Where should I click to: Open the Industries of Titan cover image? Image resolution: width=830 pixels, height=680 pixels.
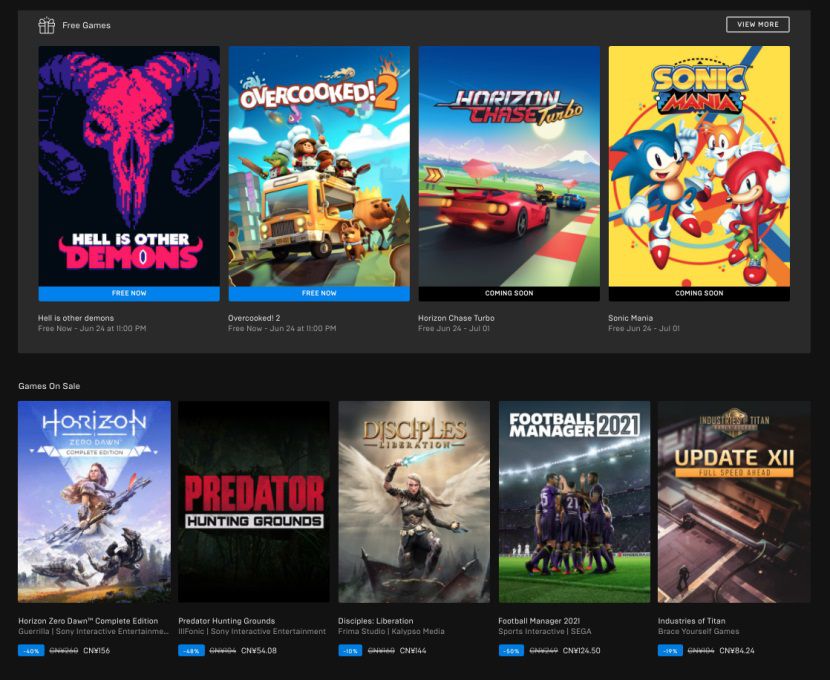coord(734,502)
